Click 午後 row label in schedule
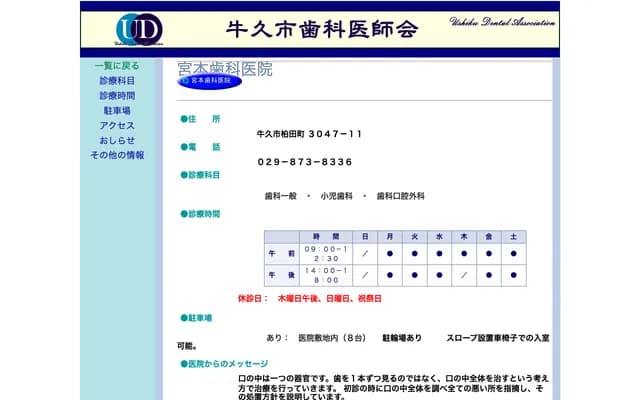 tap(282, 276)
